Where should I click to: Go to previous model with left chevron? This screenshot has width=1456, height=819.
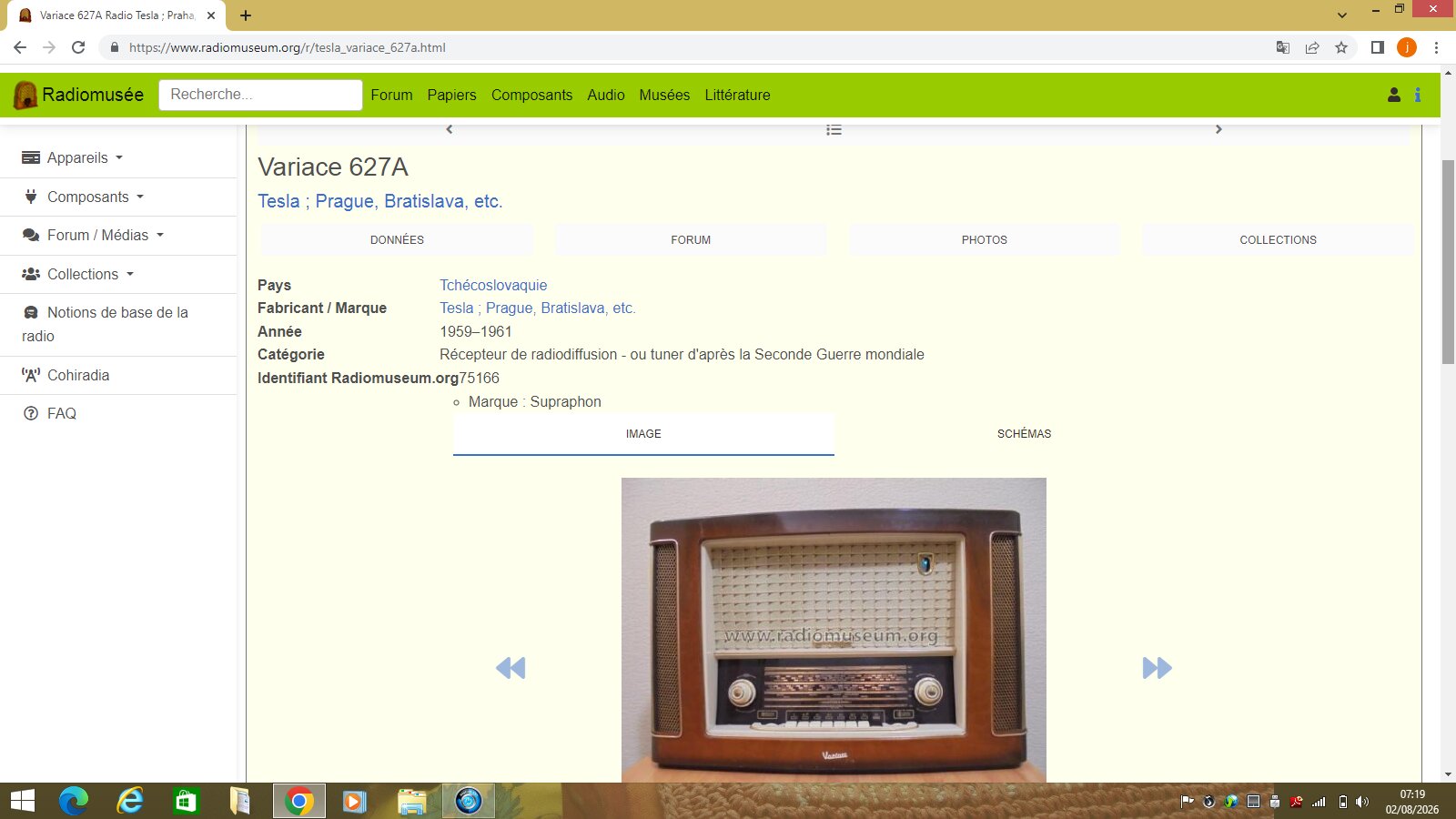coord(450,129)
